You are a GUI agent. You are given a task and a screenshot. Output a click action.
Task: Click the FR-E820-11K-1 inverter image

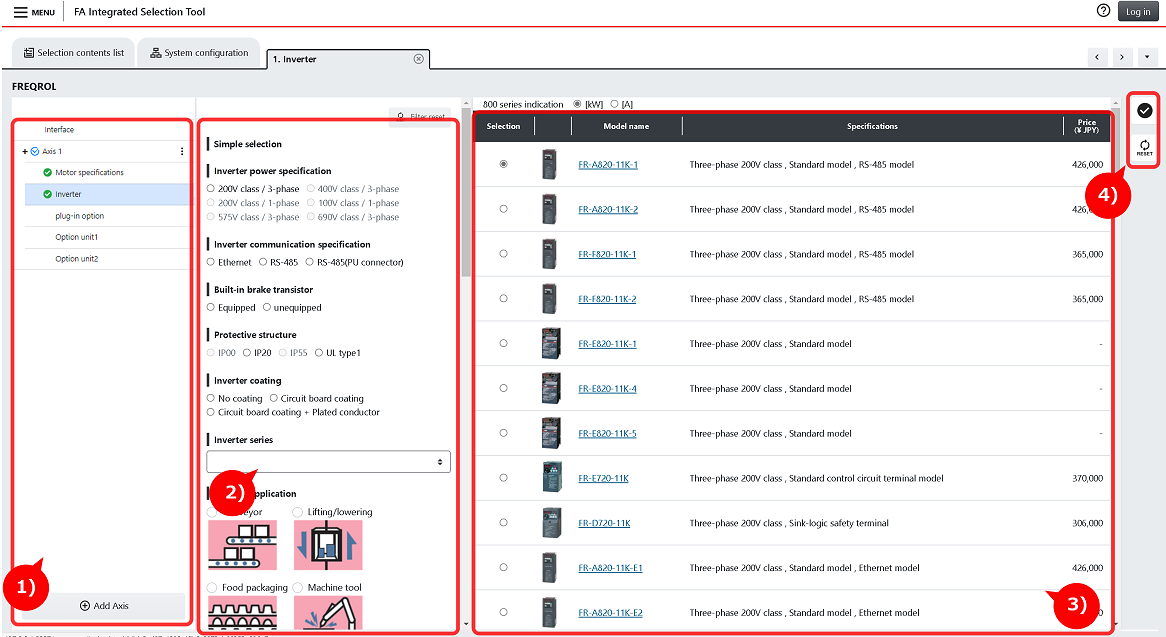[551, 343]
